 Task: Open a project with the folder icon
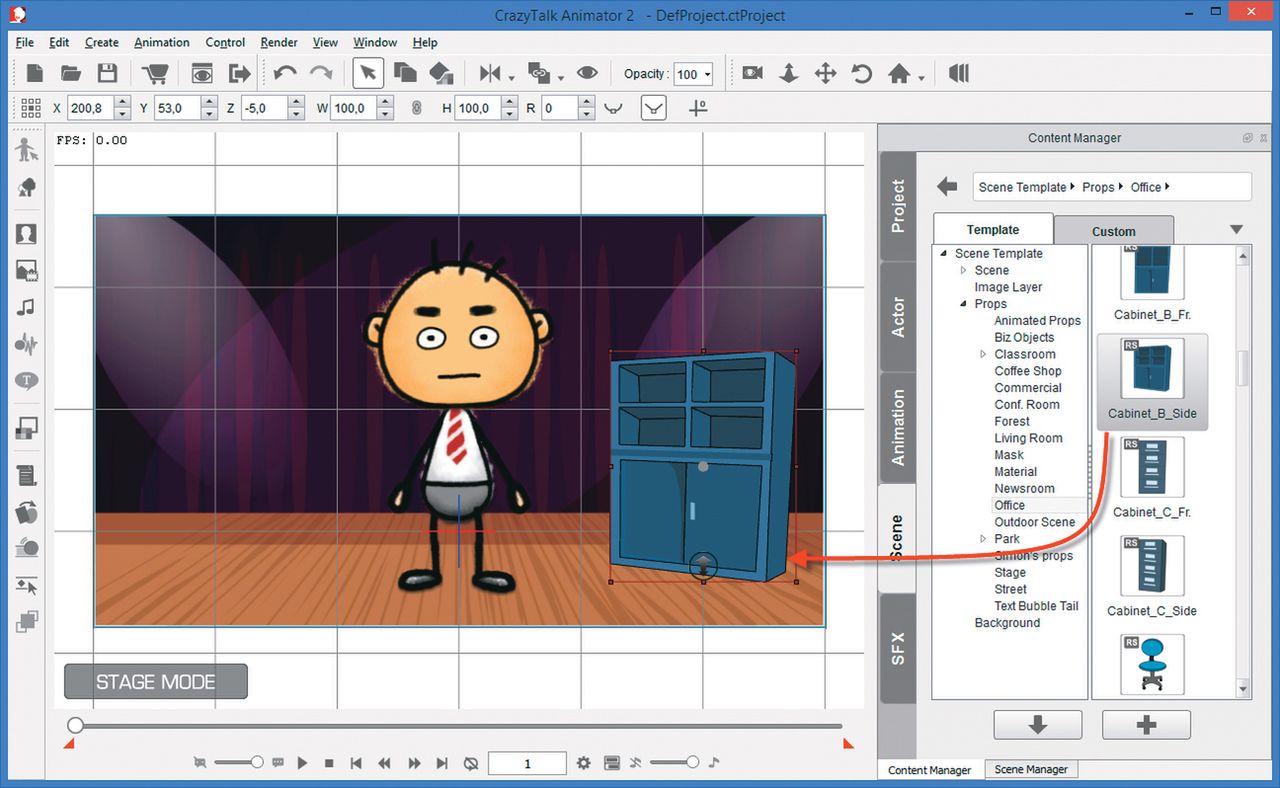tap(71, 73)
